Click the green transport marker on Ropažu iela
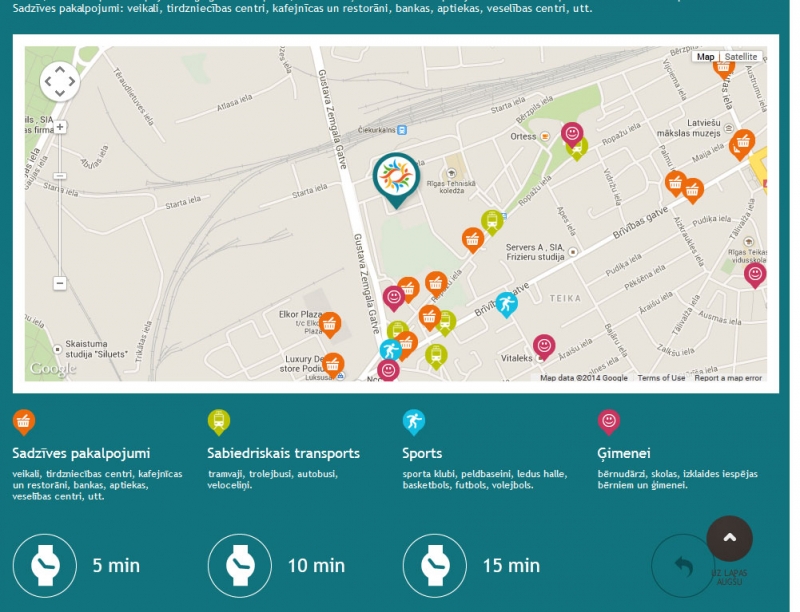The image size is (800, 612). click(492, 221)
